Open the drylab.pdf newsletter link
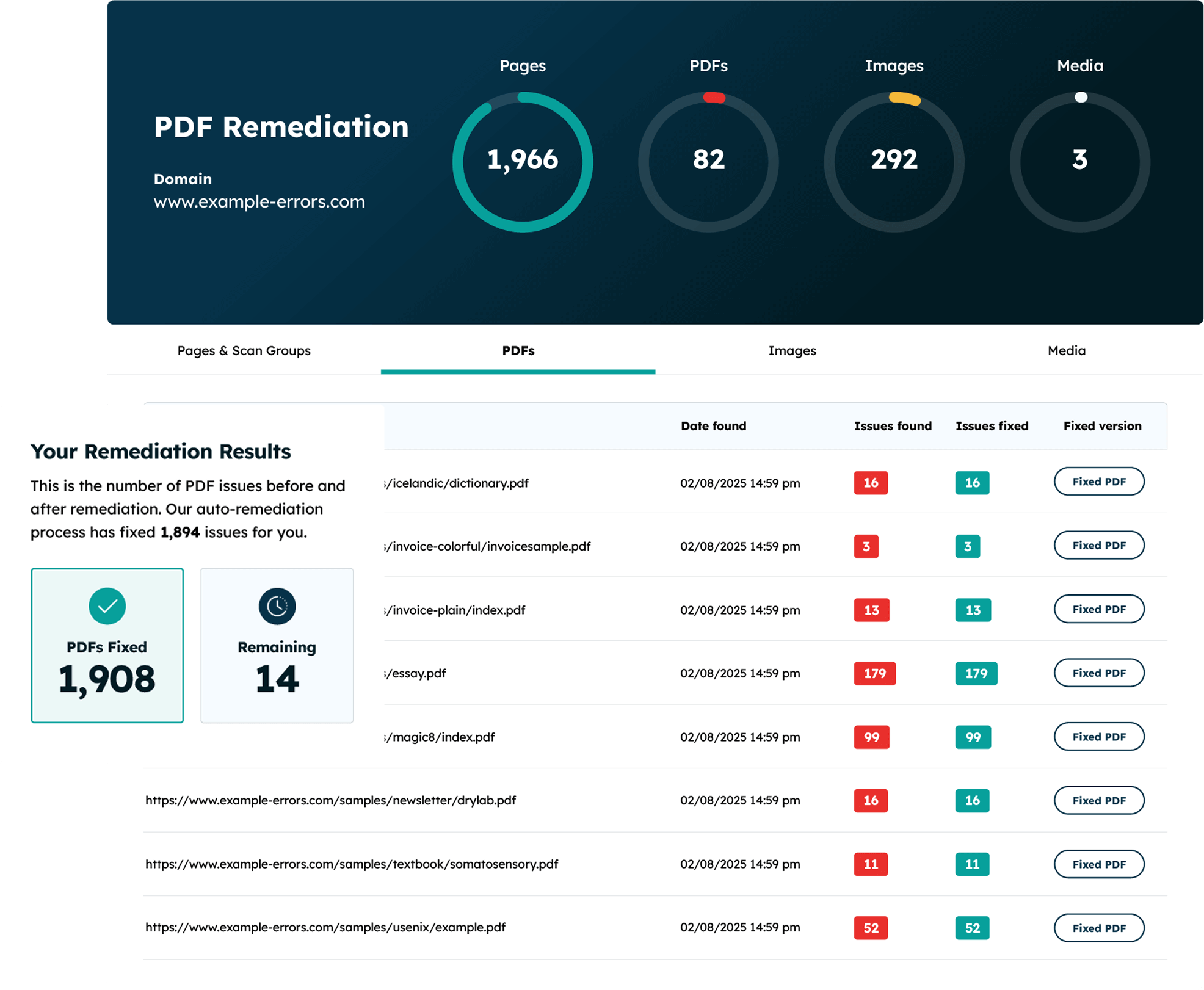1204x990 pixels. tap(330, 800)
